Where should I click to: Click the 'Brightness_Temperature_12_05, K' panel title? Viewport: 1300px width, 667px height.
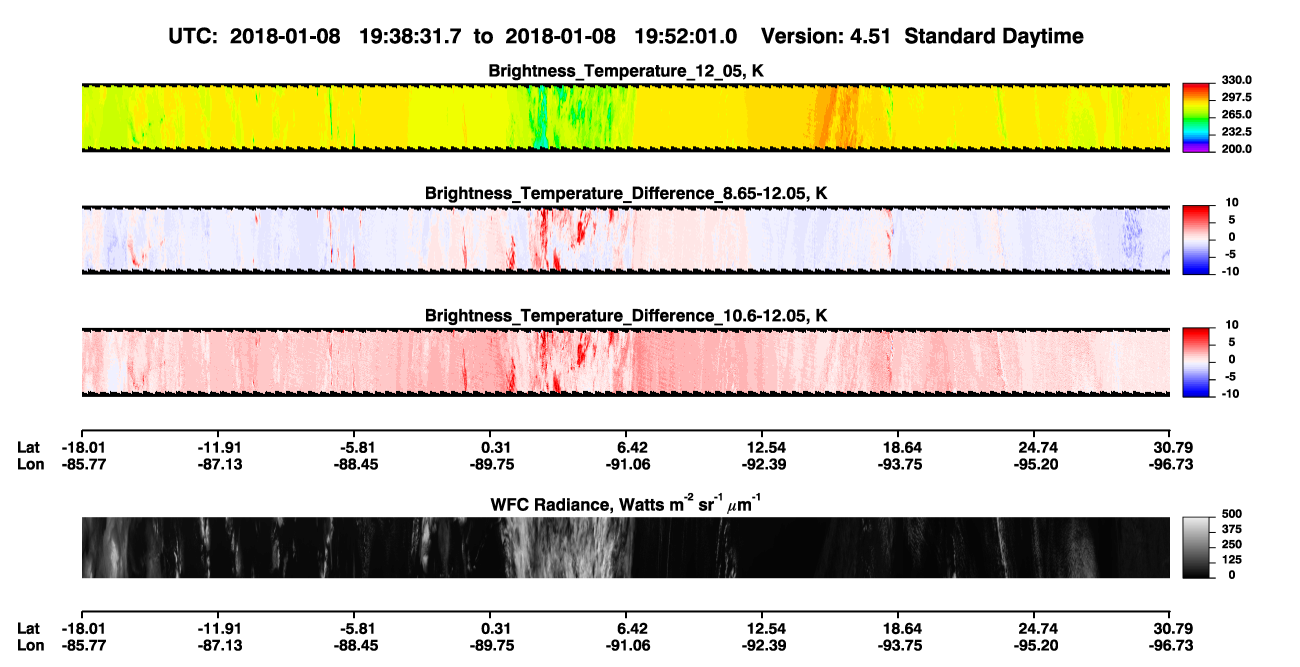[x=626, y=71]
